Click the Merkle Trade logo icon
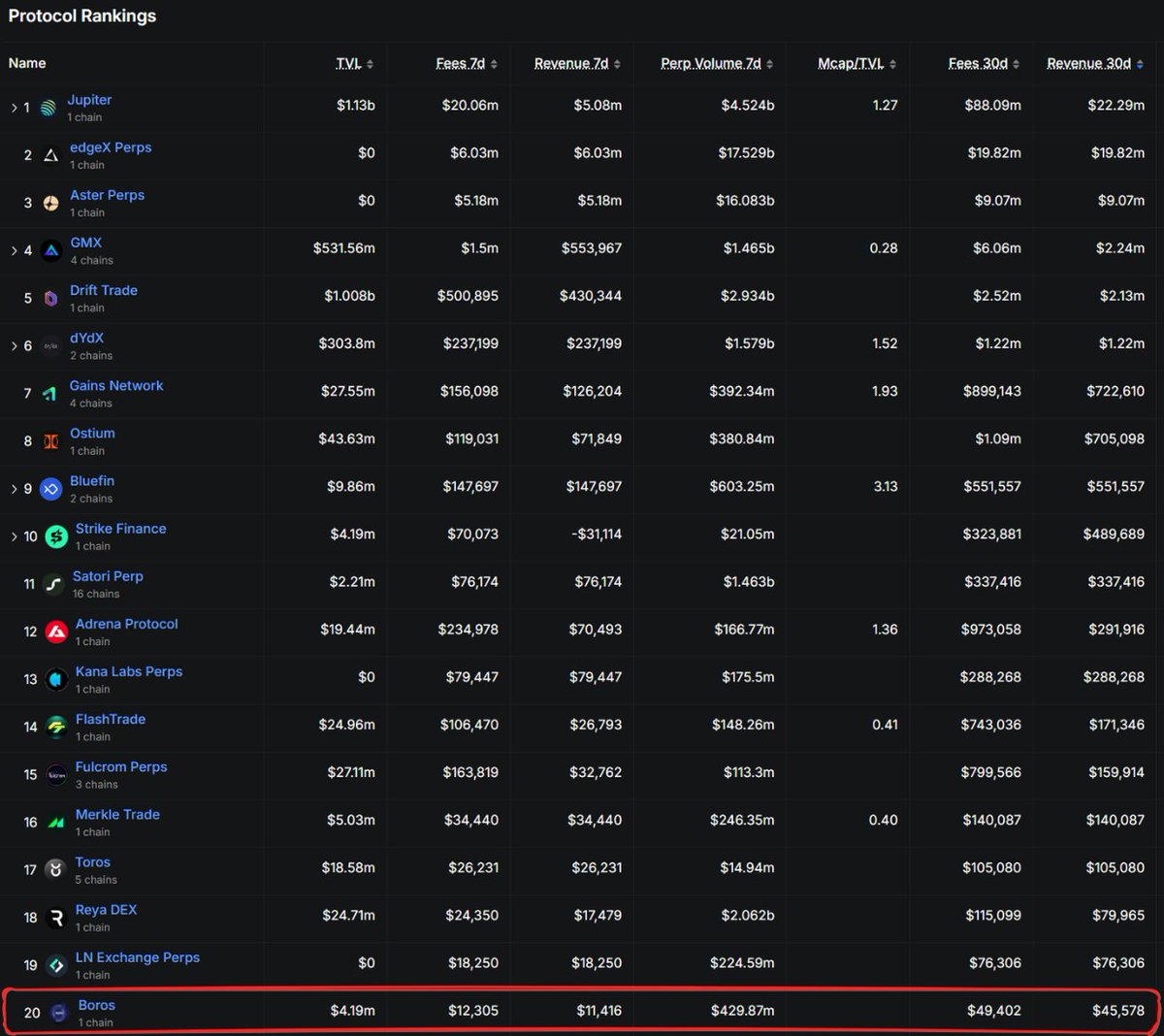 click(x=57, y=822)
